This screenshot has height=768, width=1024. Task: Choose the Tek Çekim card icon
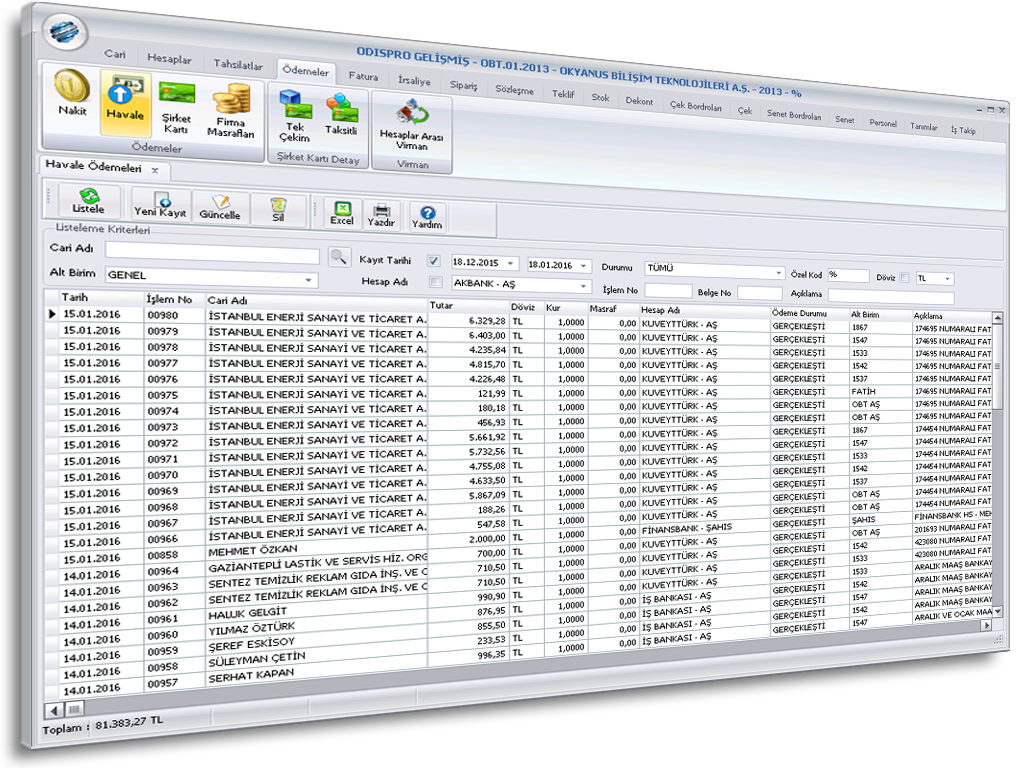coord(295,116)
